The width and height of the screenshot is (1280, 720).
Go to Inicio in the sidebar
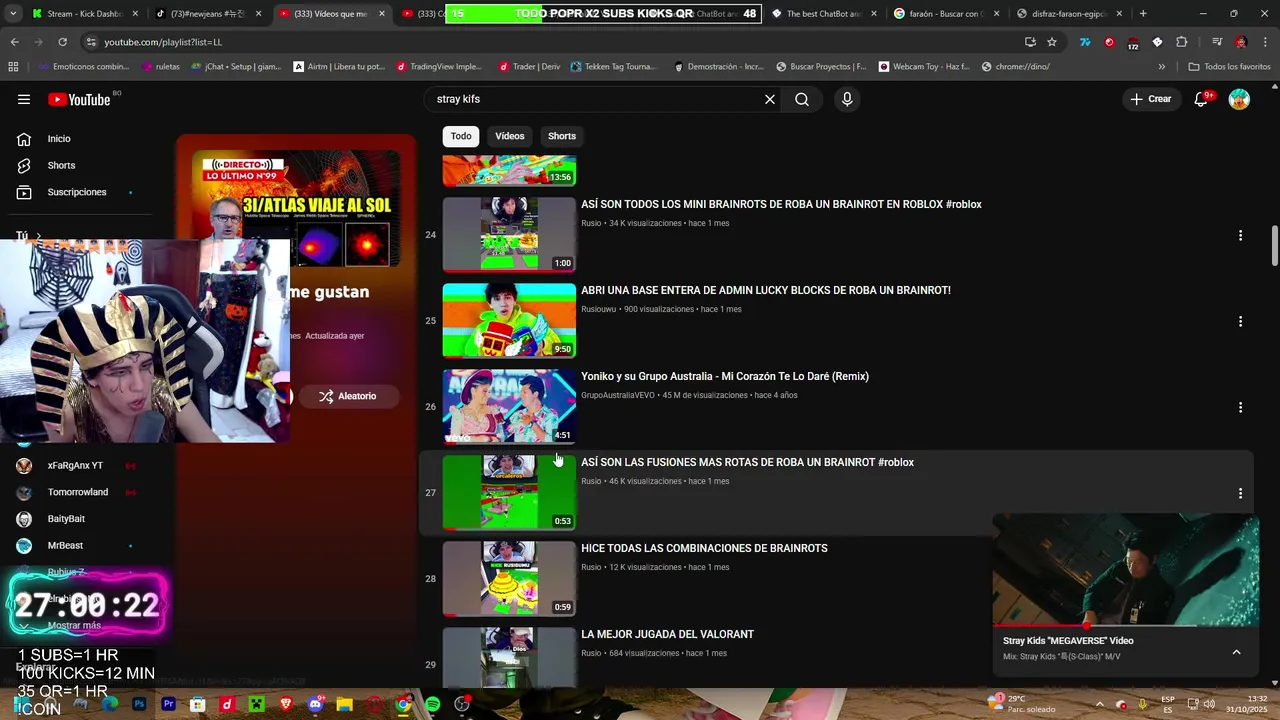(59, 139)
